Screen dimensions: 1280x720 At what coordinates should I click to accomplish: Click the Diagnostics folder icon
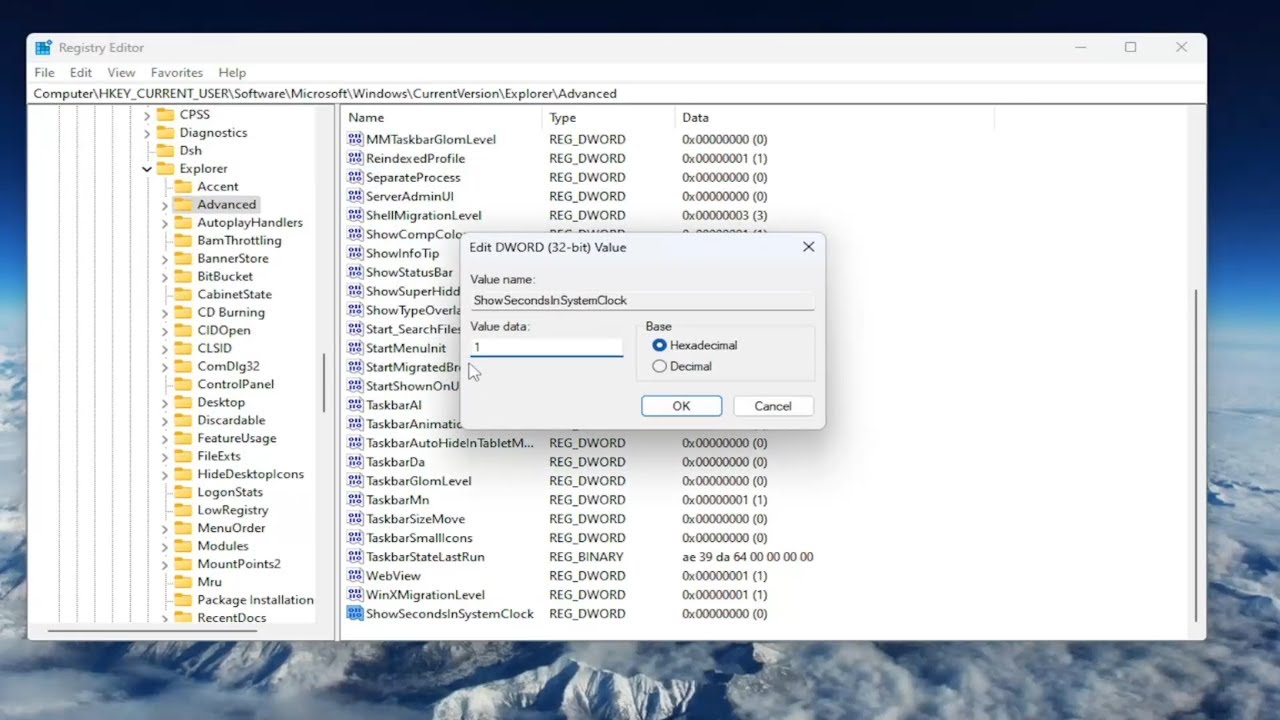(x=165, y=132)
